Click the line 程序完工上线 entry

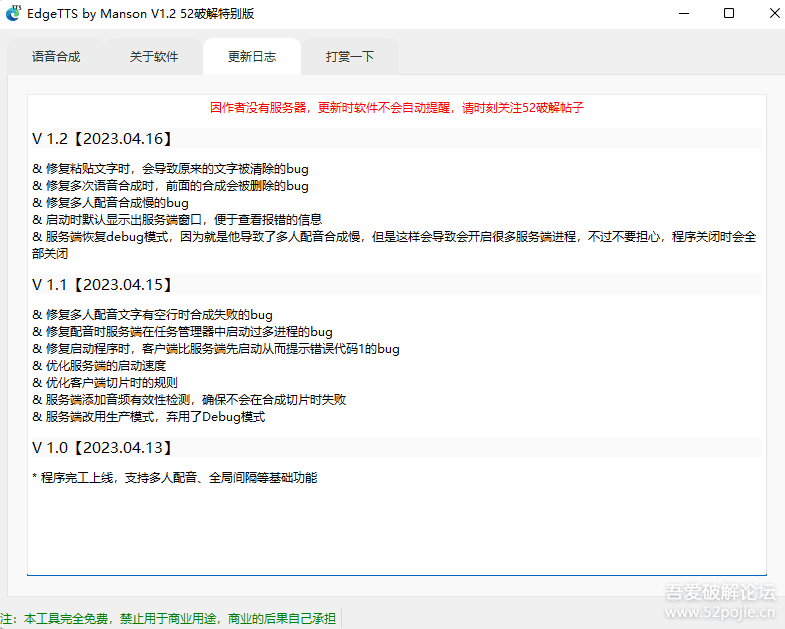tap(175, 478)
